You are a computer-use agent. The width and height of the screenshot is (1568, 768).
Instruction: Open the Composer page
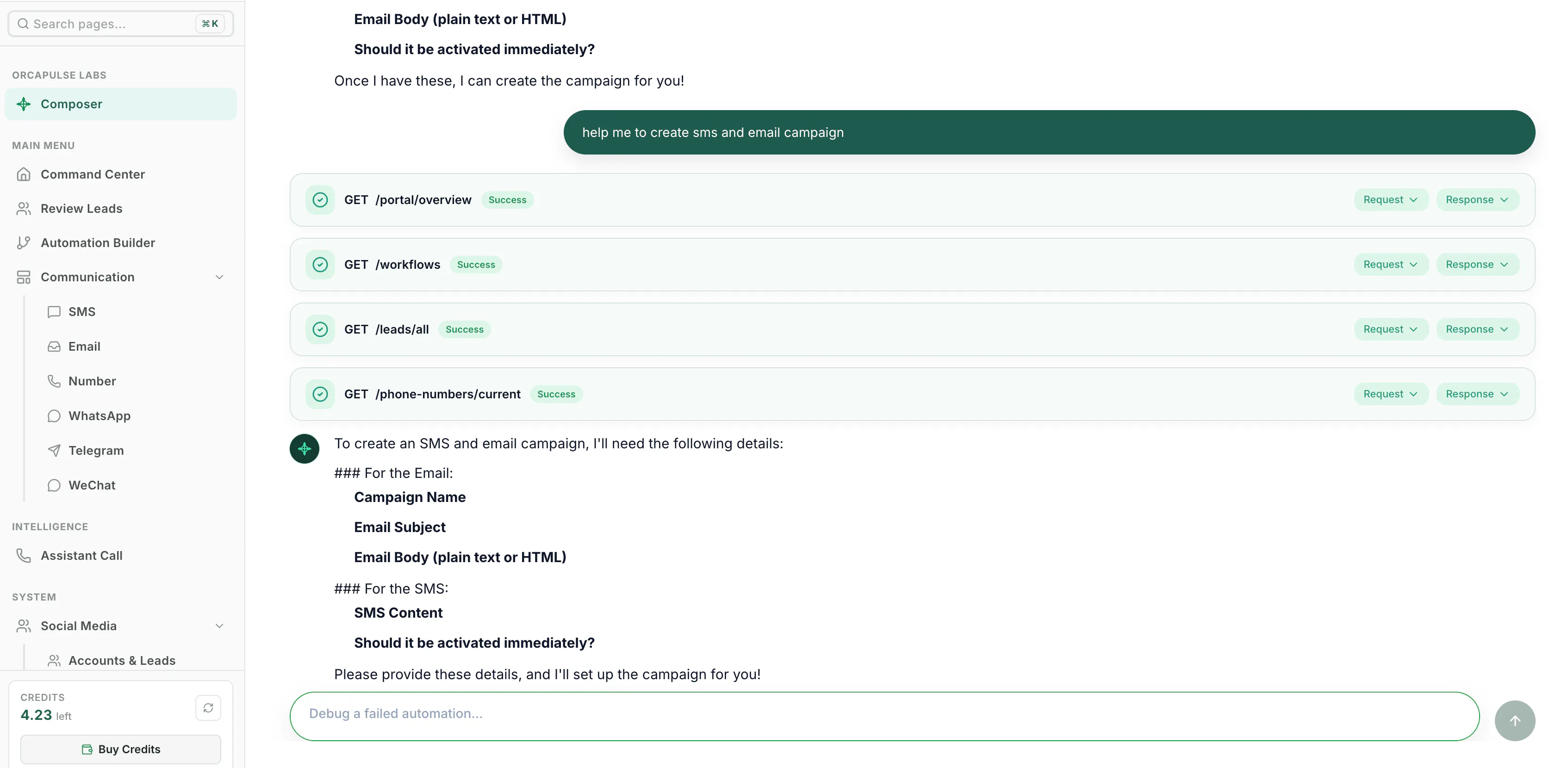coord(120,104)
